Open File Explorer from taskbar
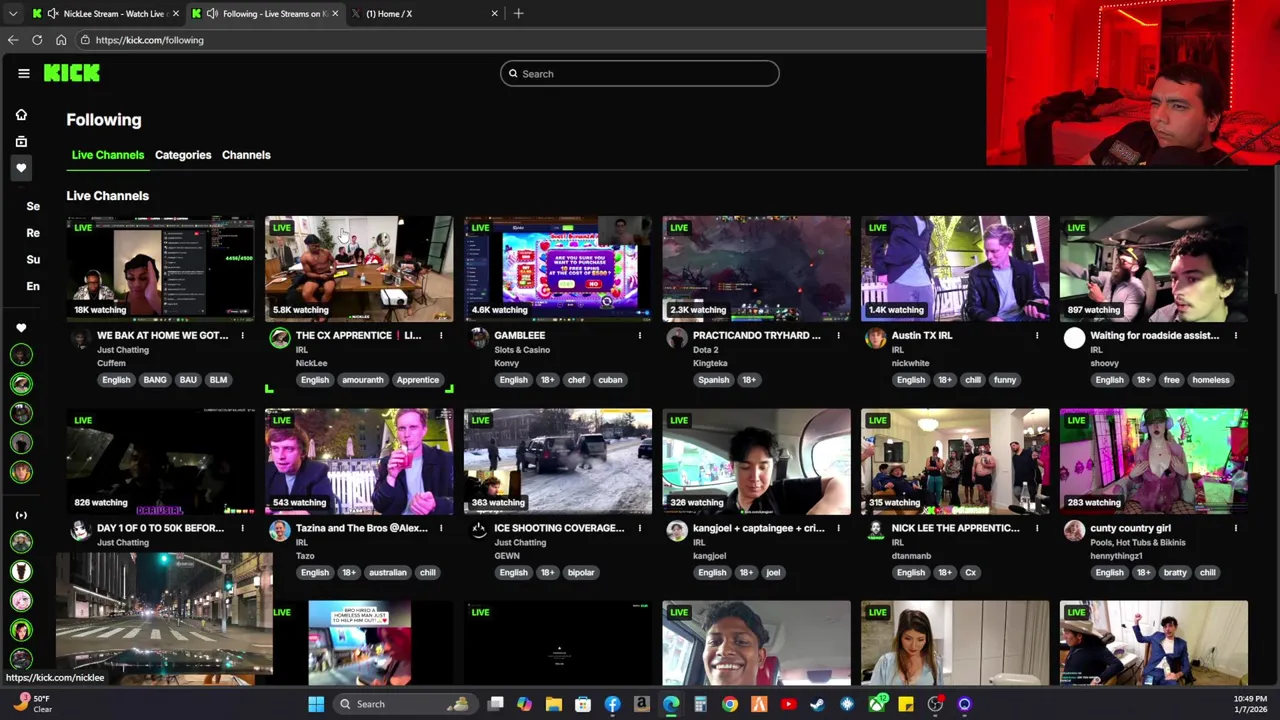Image resolution: width=1280 pixels, height=720 pixels. (x=553, y=704)
